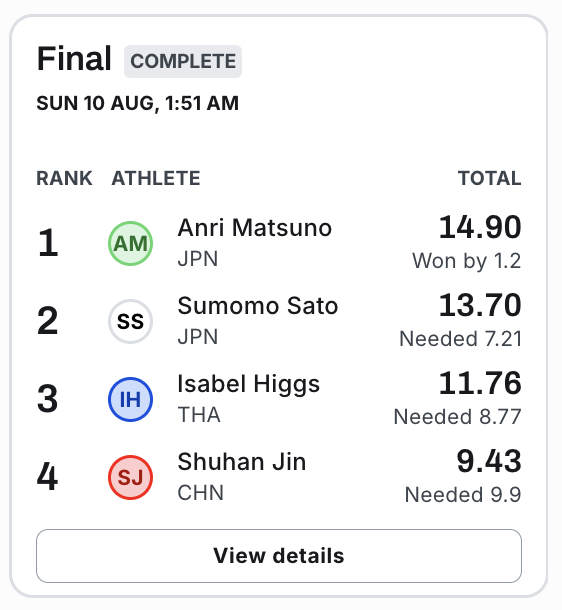
Task: Click the RANK column header
Action: point(64,179)
